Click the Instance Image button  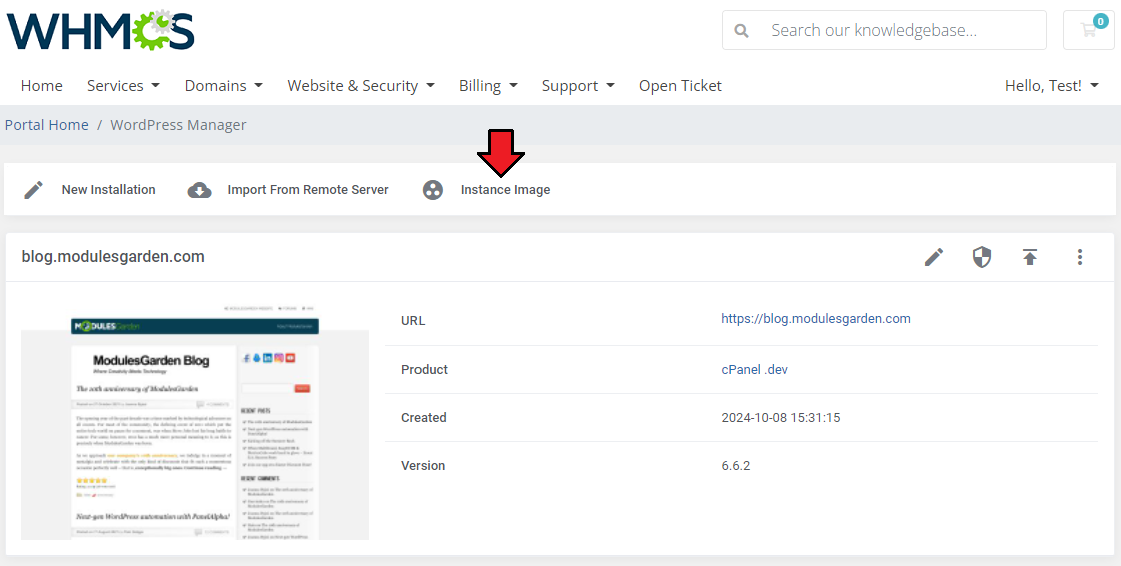486,189
